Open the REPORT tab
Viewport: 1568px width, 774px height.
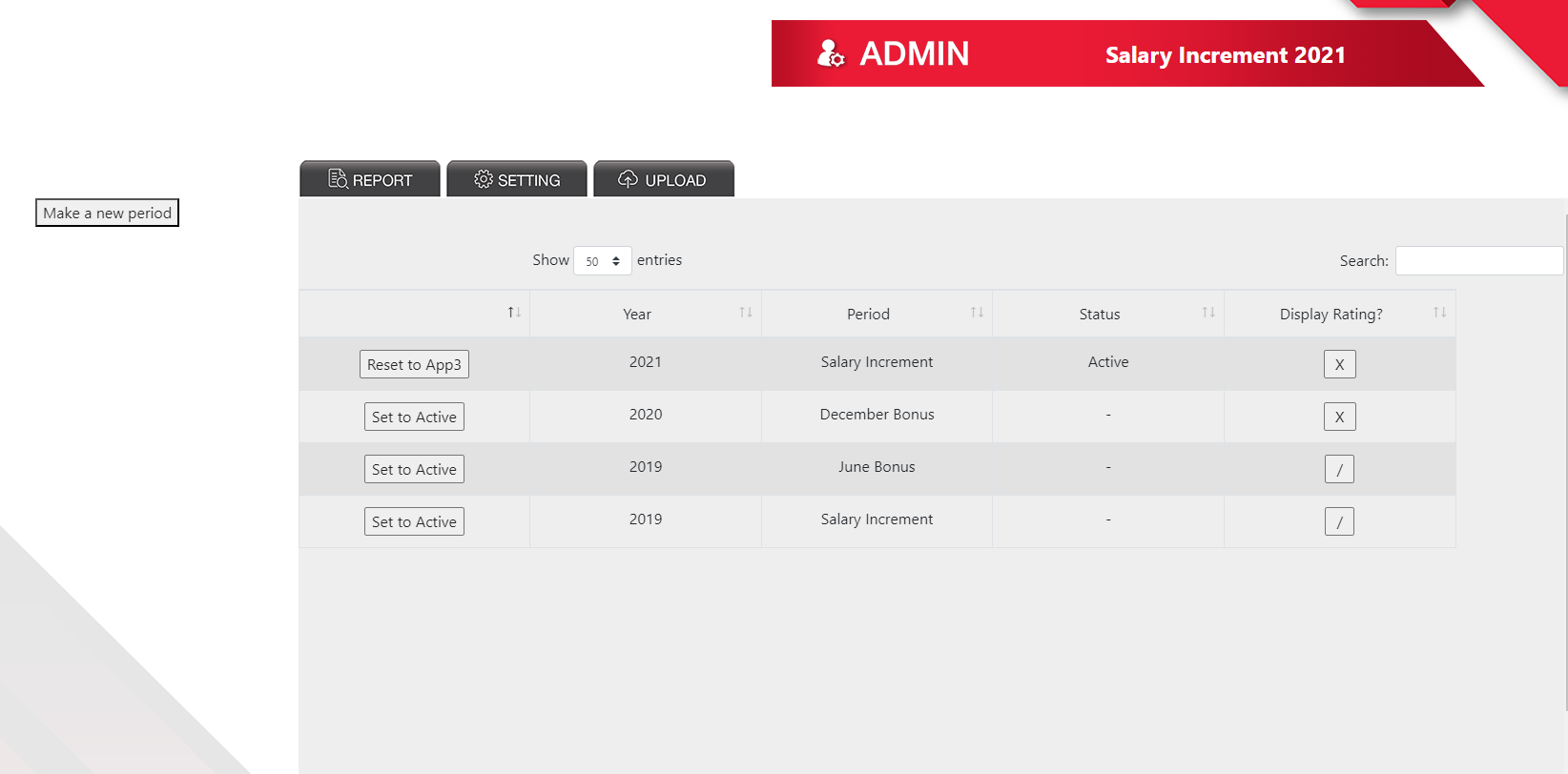370,179
